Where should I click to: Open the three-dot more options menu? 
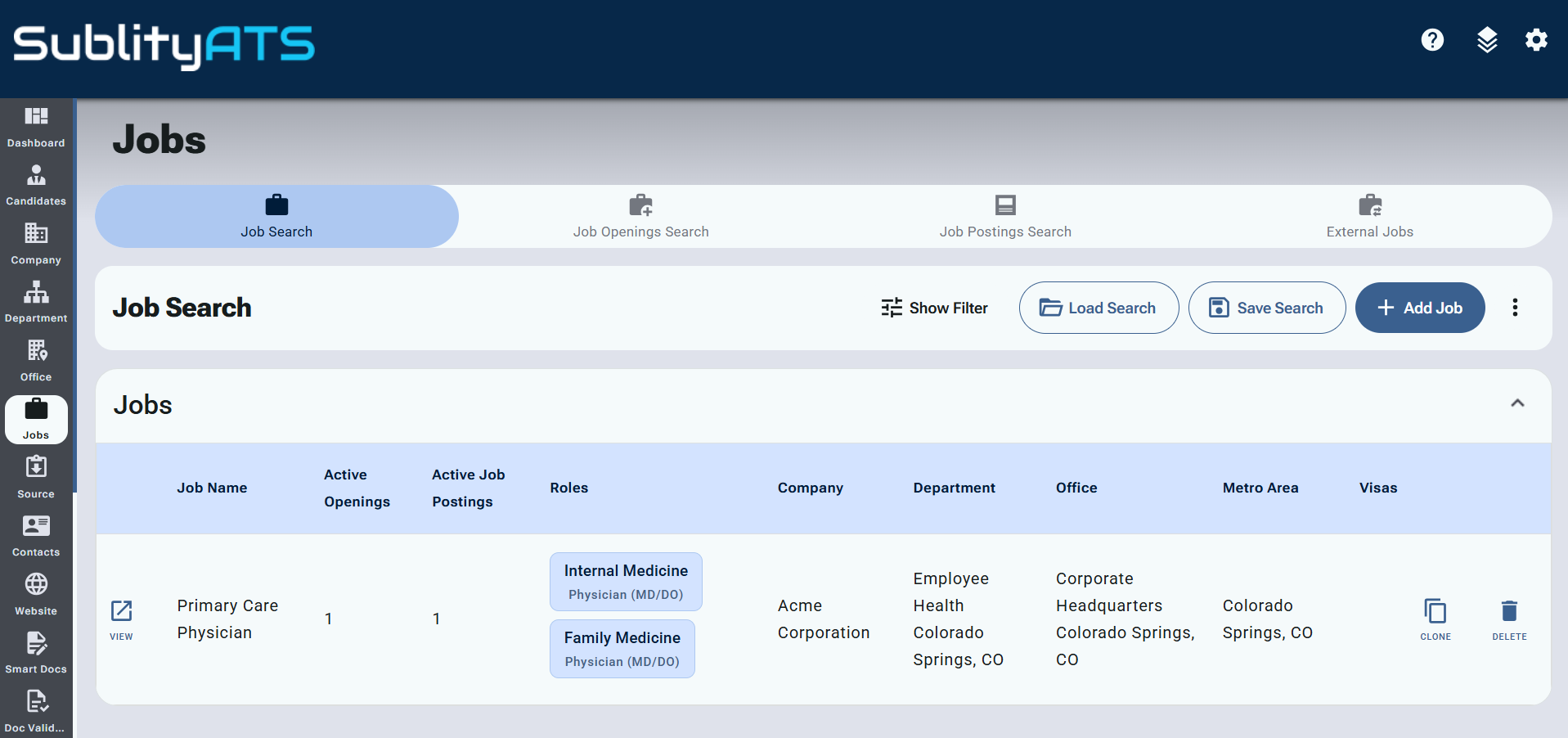point(1515,308)
